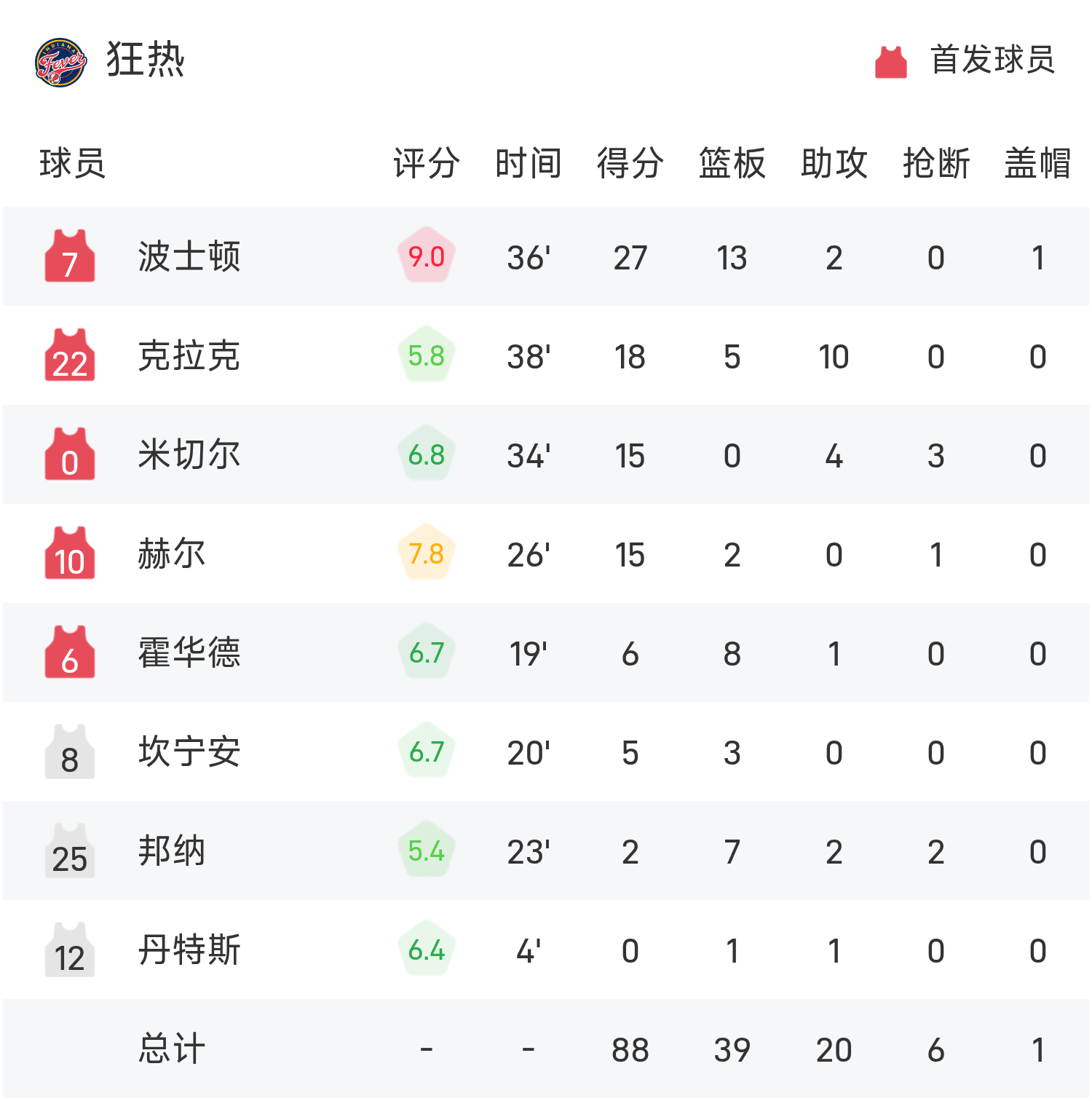The width and height of the screenshot is (1092, 1101).
Task: Click the number 0 jersey icon
Action: [70, 455]
